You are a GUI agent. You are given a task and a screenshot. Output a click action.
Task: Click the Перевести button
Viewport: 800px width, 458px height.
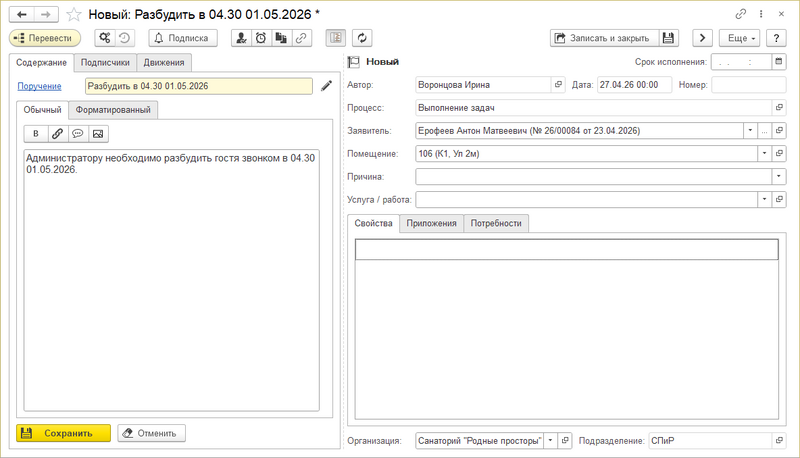tap(45, 38)
